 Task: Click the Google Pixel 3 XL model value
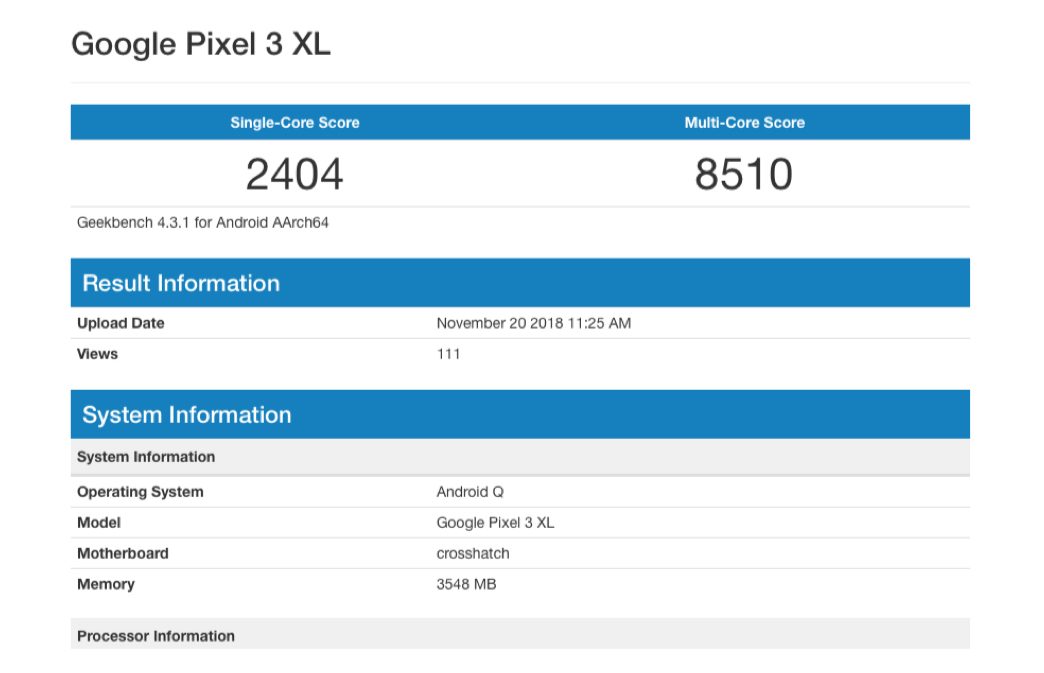(x=495, y=523)
